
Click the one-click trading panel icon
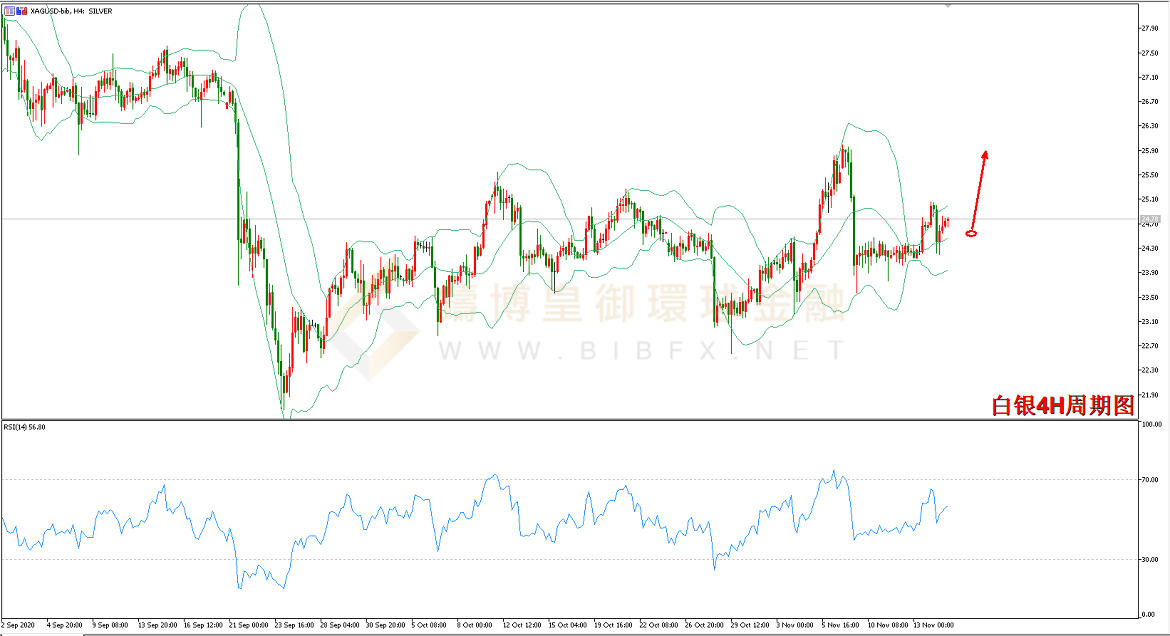[9, 10]
